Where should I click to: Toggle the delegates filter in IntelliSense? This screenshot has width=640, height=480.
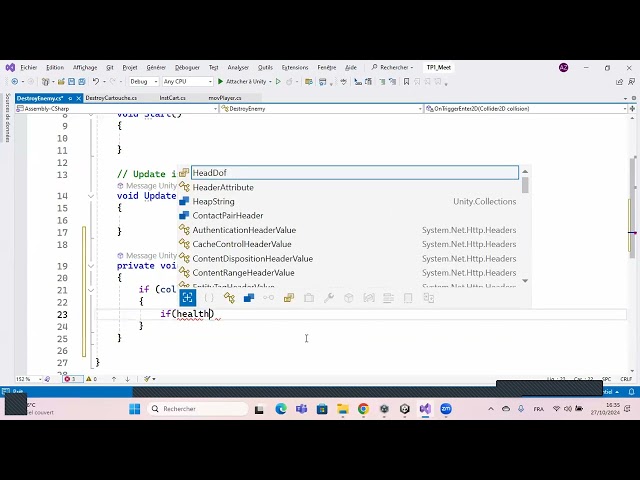pos(309,298)
